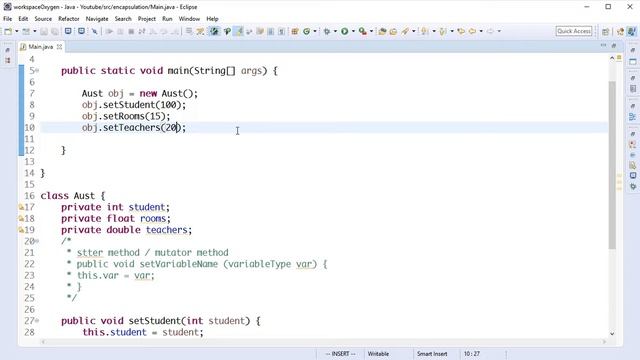Click 'Writable' in the status bar
This screenshot has height=360, width=640.
378,354
